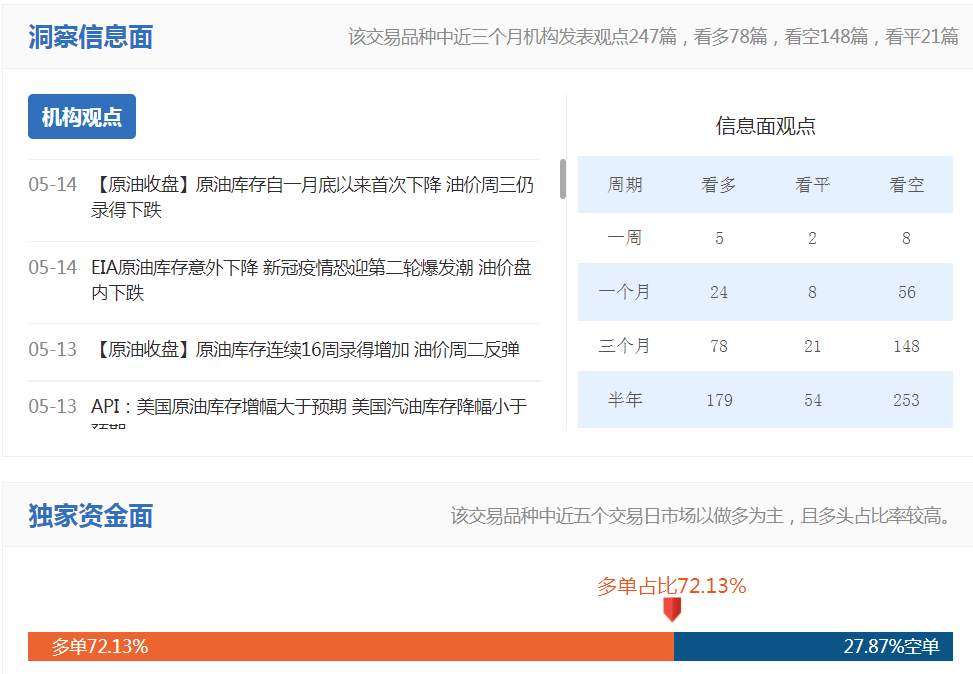Click the 三个月 row label
The image size is (973, 674).
625,346
